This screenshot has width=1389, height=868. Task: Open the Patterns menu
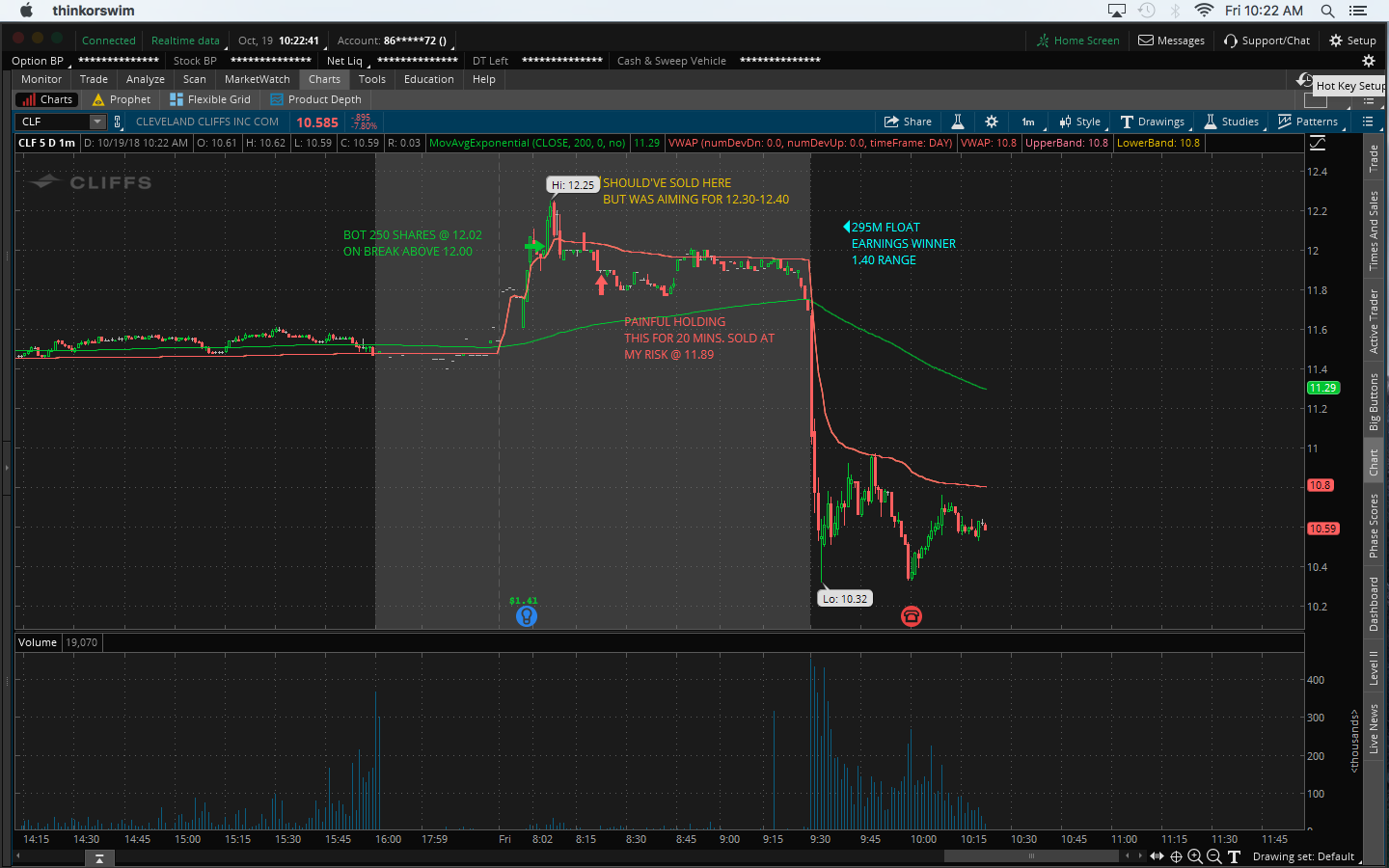(1308, 122)
